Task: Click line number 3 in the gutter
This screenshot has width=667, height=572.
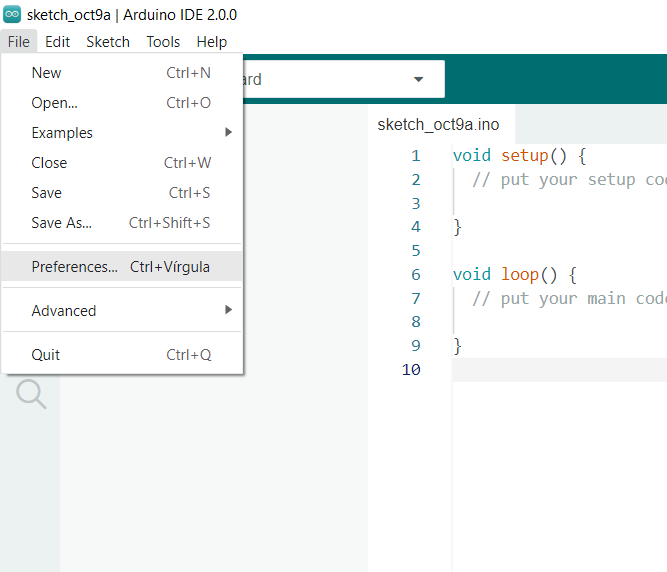Action: pyautogui.click(x=416, y=204)
